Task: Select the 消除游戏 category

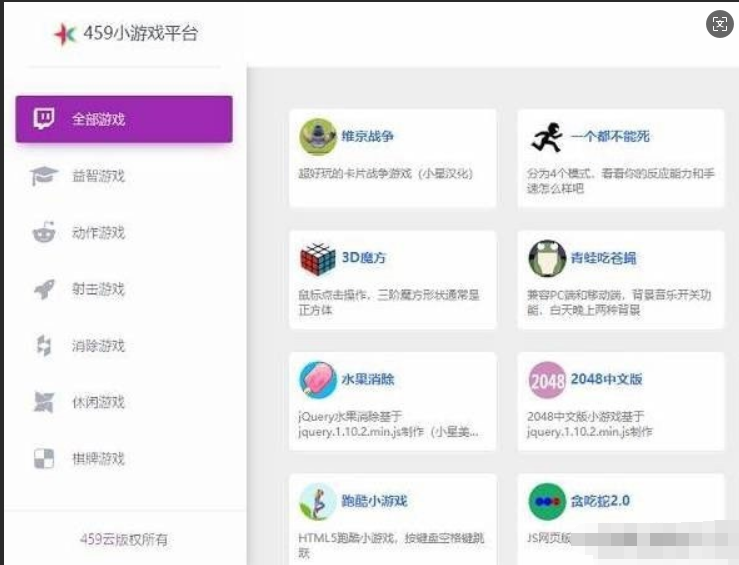Action: pyautogui.click(x=99, y=346)
